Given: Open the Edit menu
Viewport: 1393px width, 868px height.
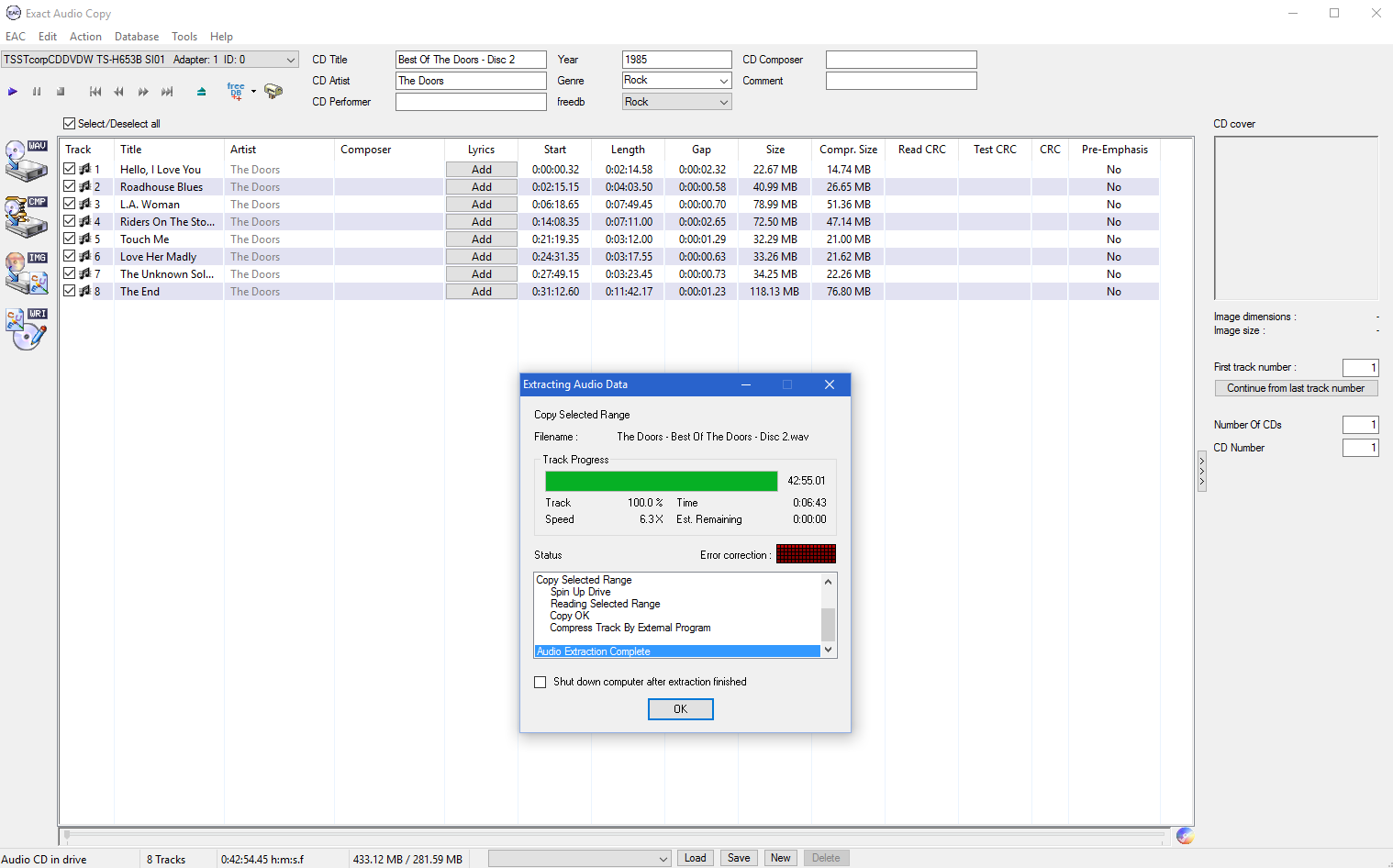Looking at the screenshot, I should [48, 37].
